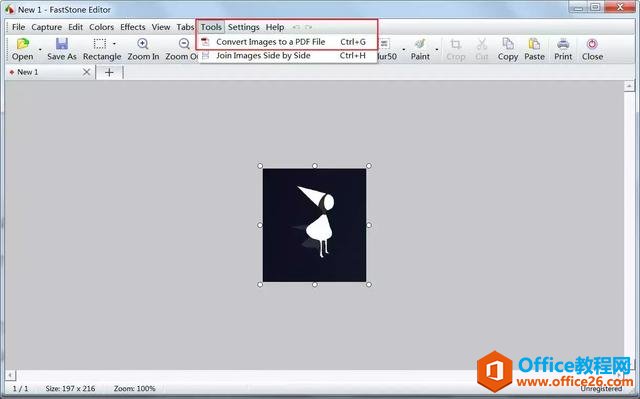Open the Effects menu
The image size is (640, 399).
tap(133, 27)
